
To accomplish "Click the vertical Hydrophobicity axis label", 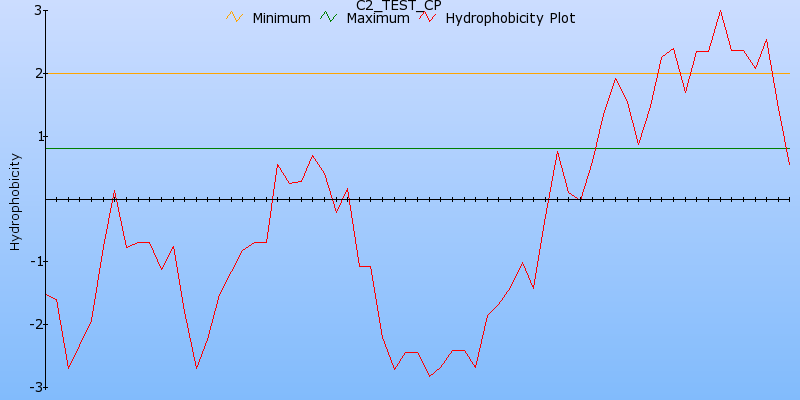I will point(14,201).
